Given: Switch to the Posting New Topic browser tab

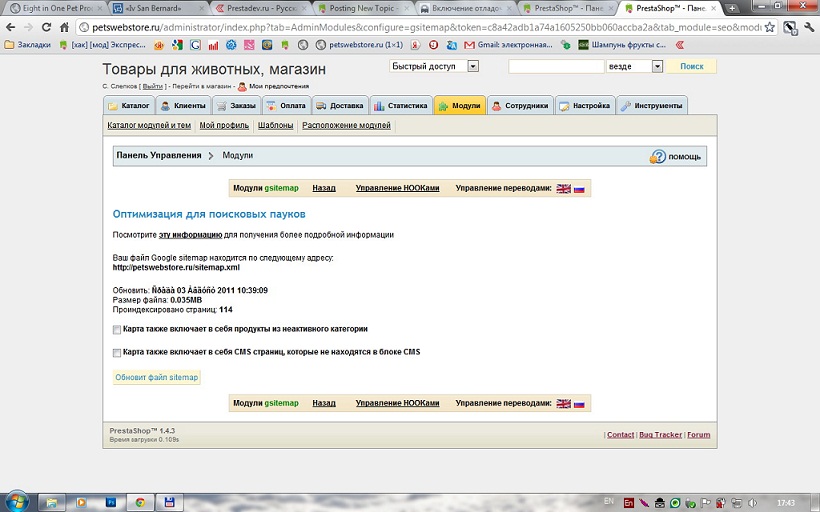Looking at the screenshot, I should (x=364, y=8).
